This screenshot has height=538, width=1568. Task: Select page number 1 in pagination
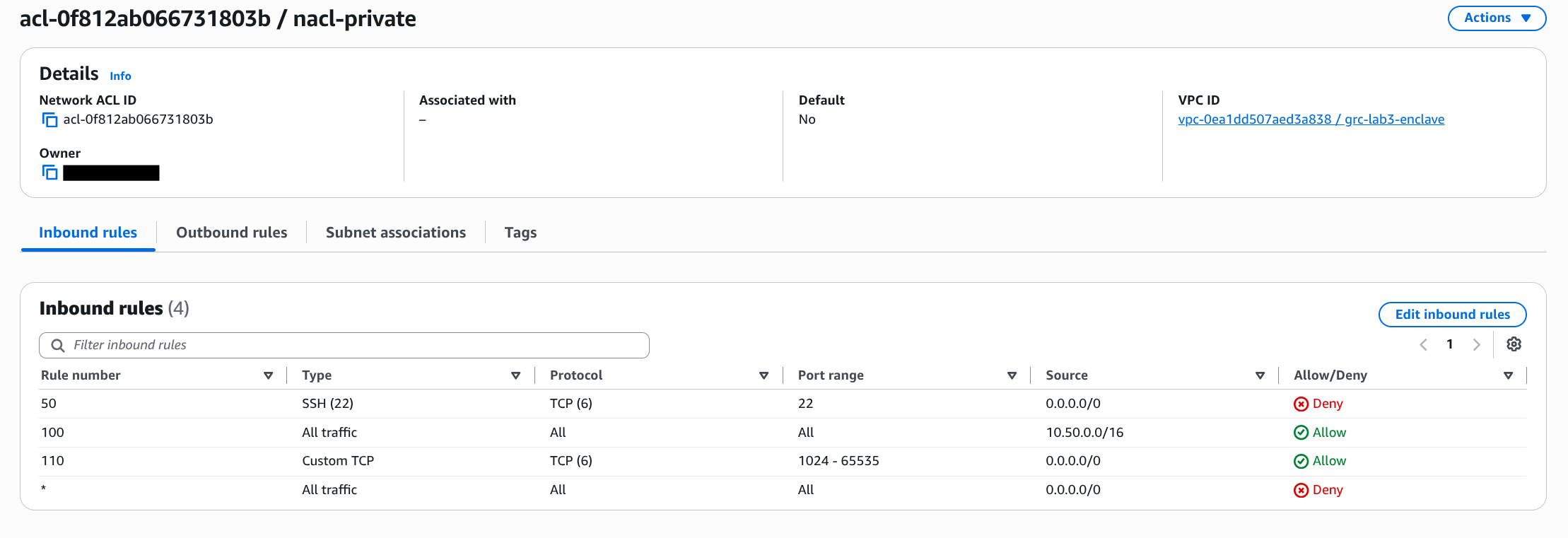pos(1450,344)
